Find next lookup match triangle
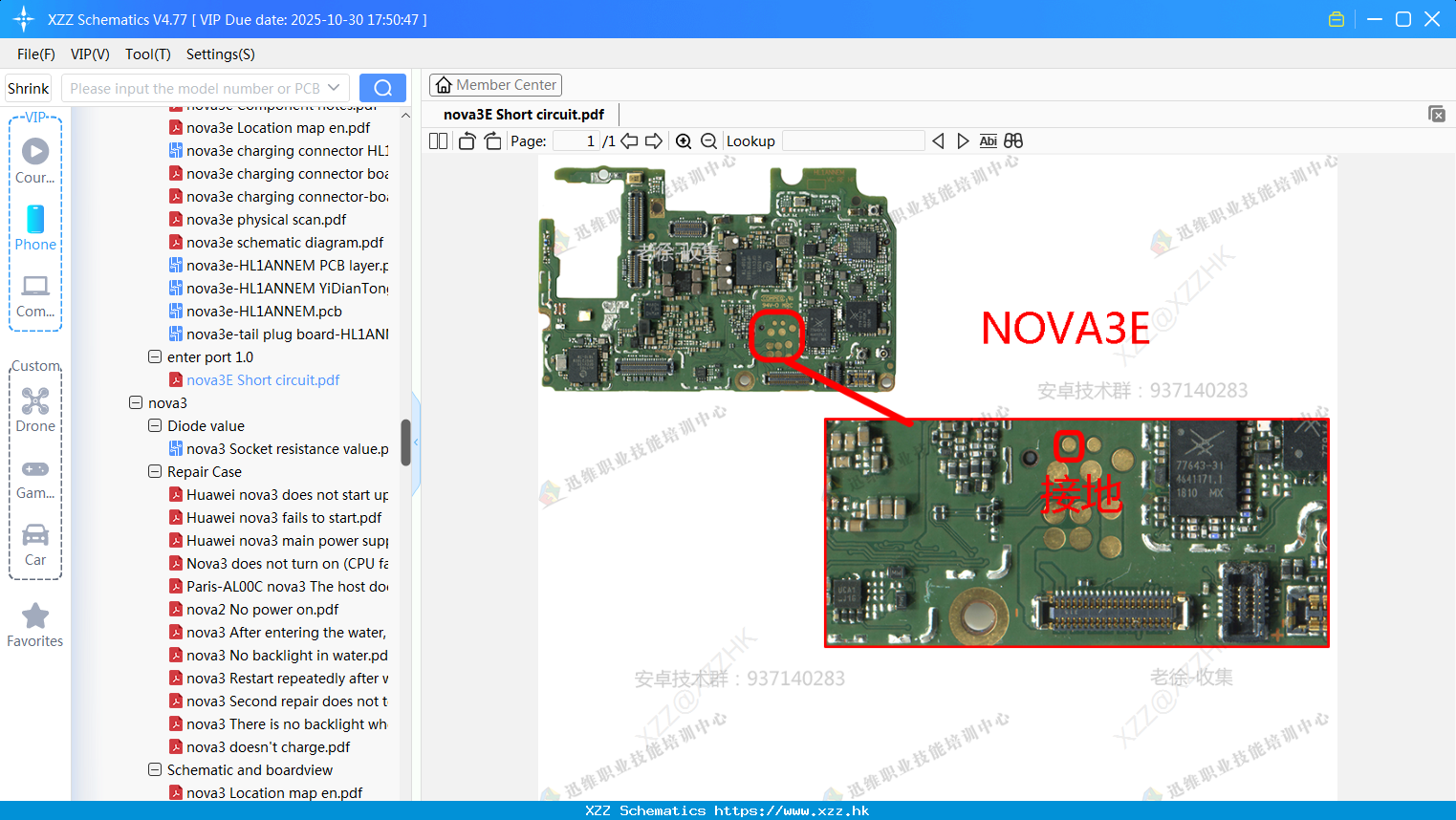 (x=963, y=141)
